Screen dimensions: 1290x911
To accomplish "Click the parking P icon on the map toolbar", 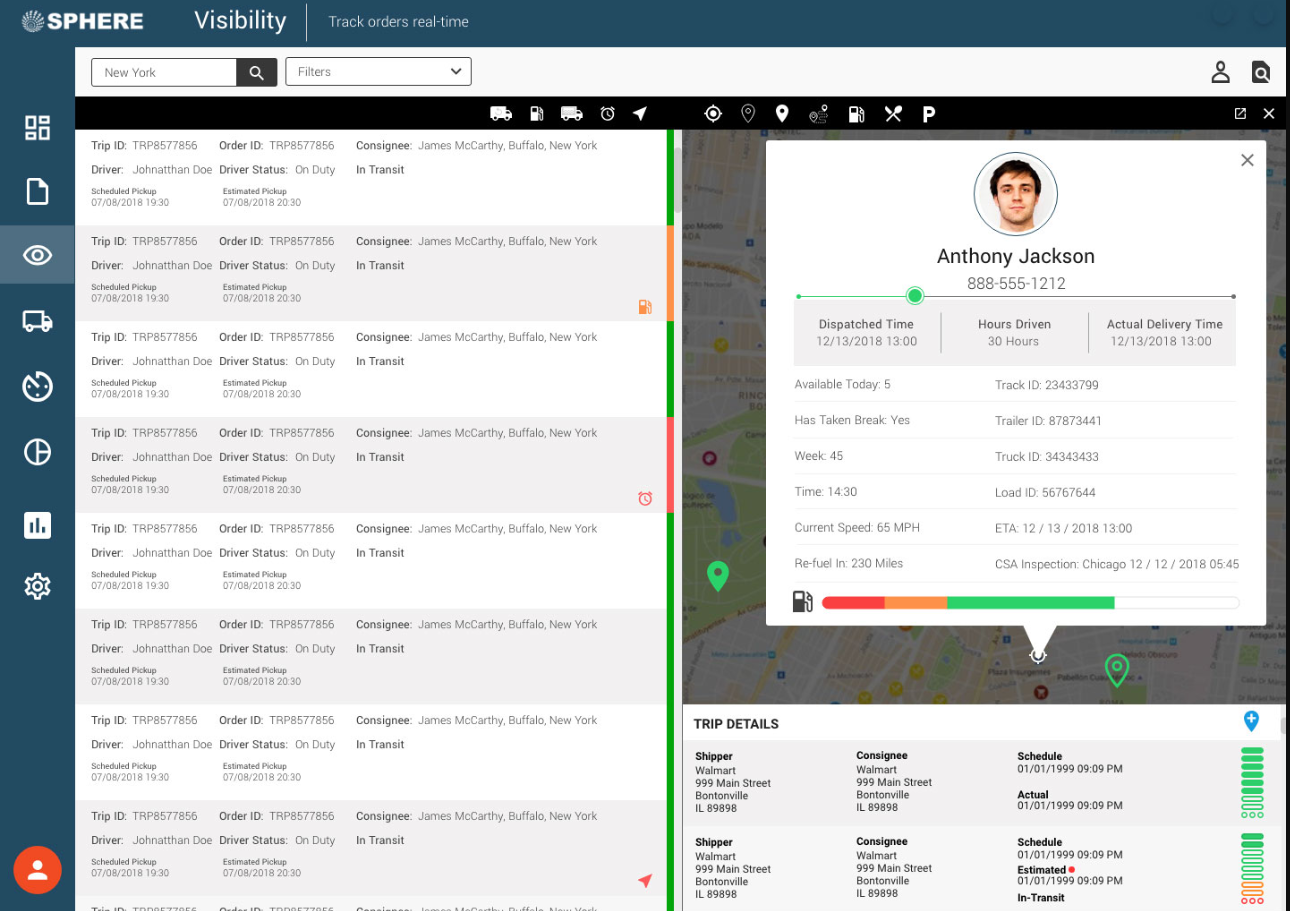I will tap(928, 113).
